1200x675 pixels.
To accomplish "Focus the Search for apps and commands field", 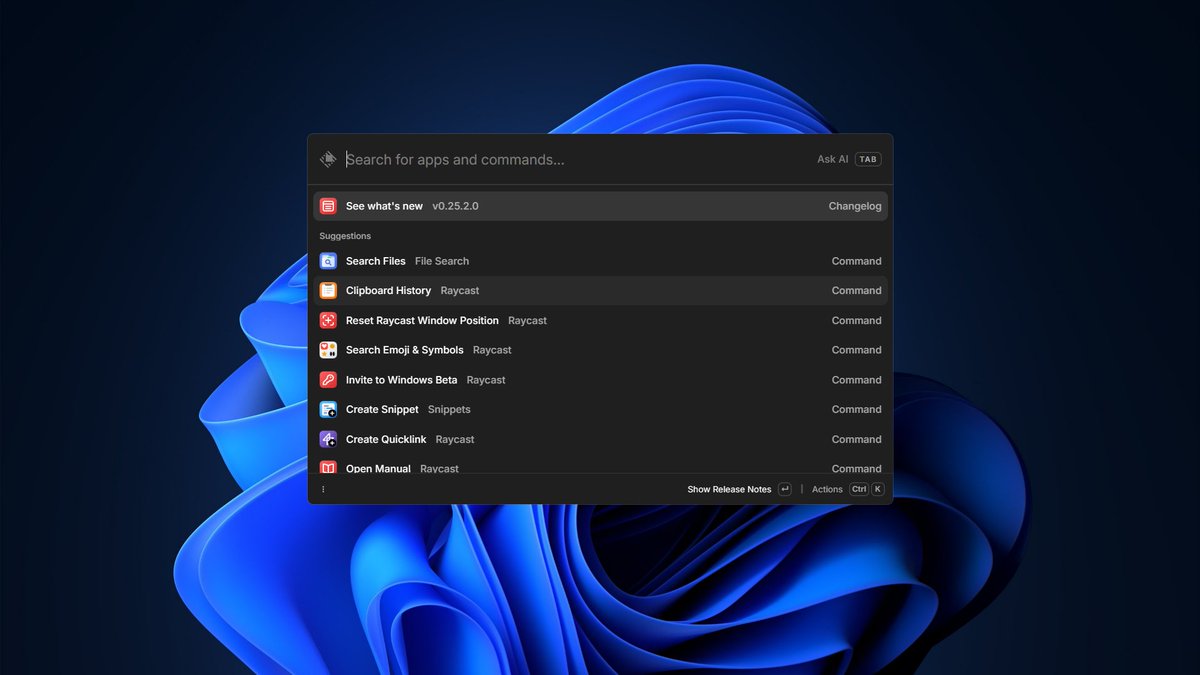I will pos(575,160).
